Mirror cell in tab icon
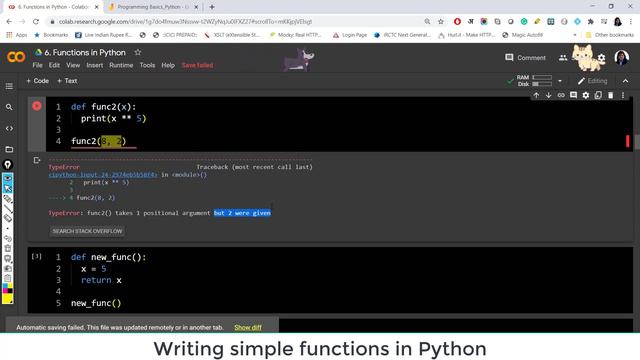This screenshot has width=640, height=360. click(598, 95)
